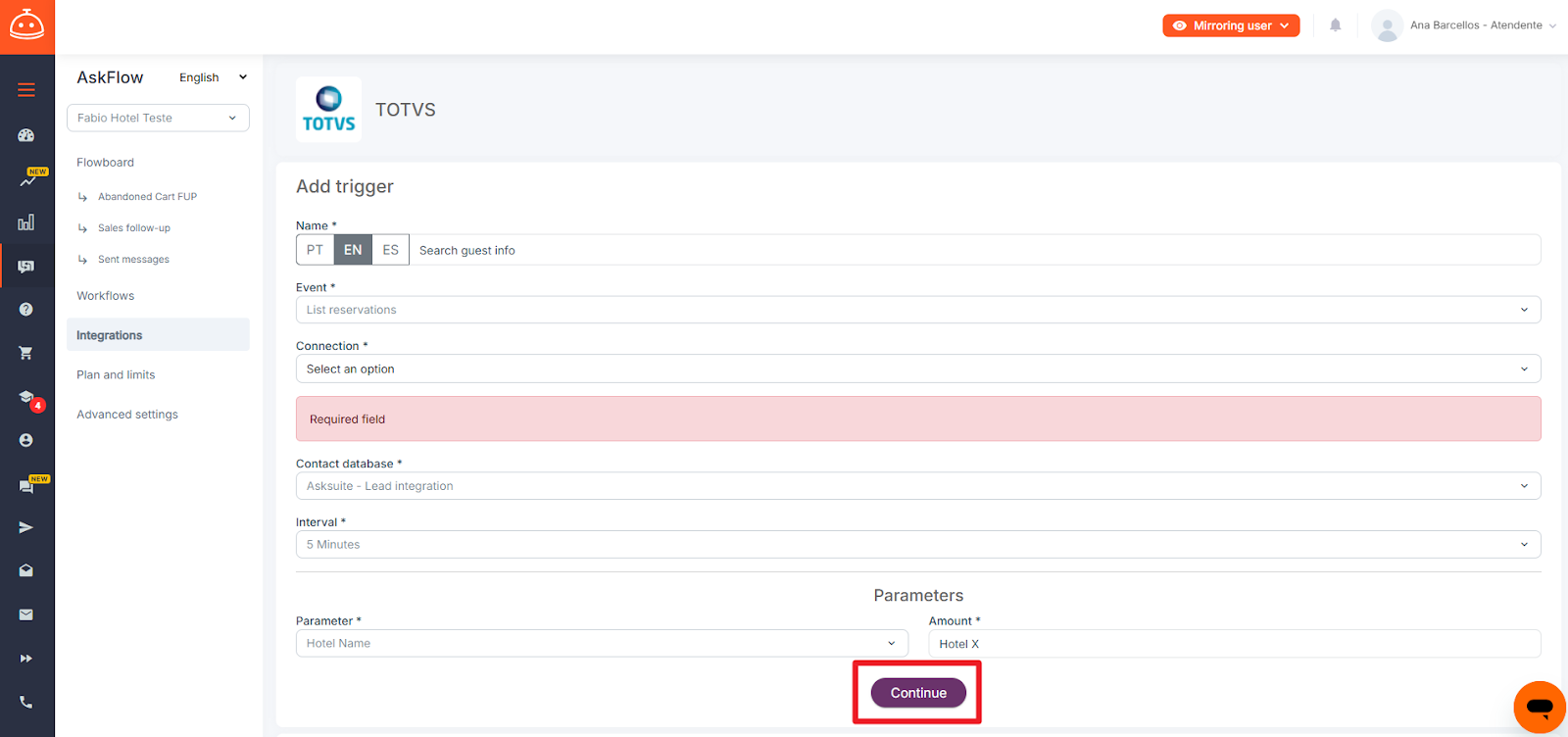Open the orange chat support bubble

tap(1539, 707)
